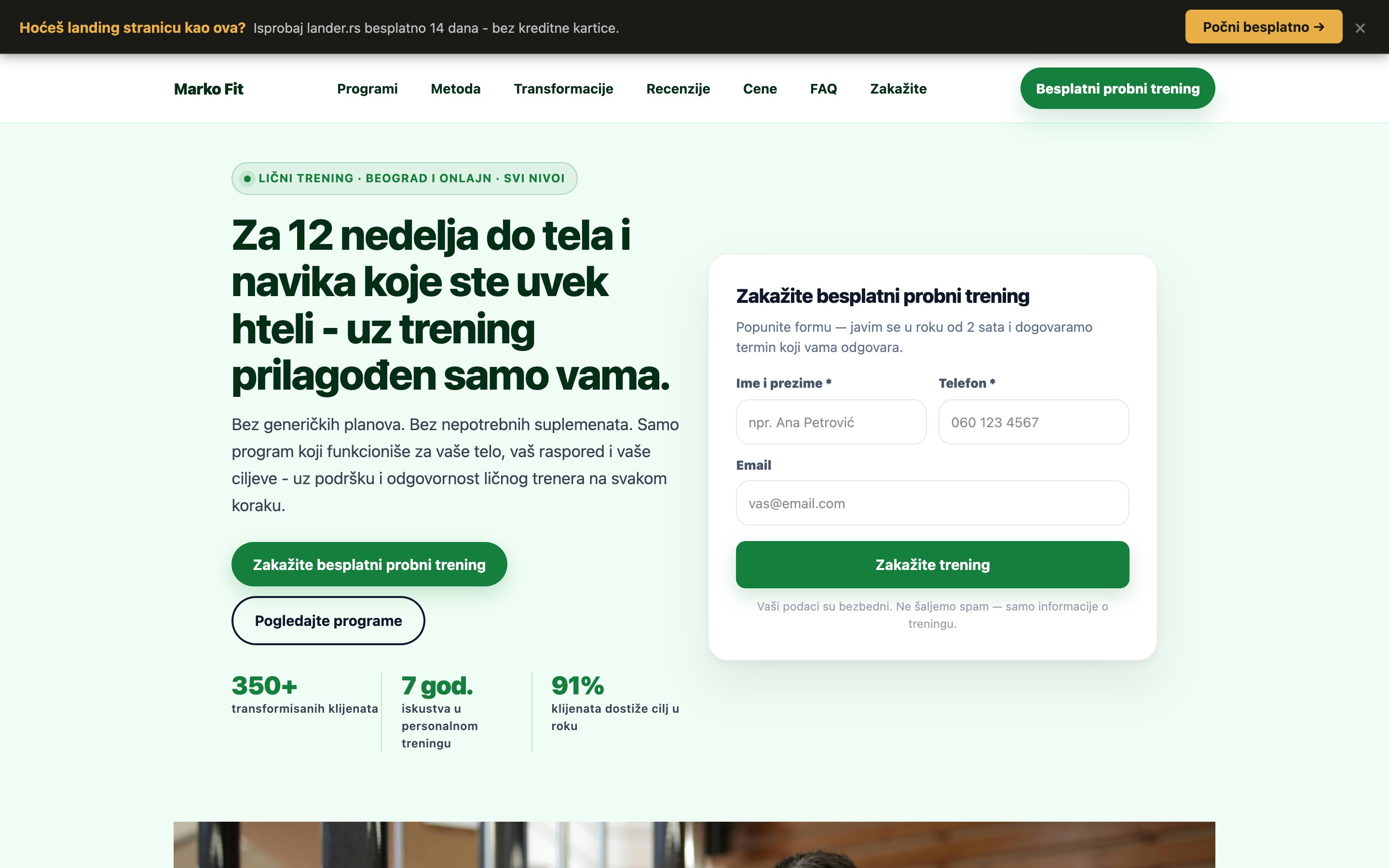Go to the Transformacije section
1389x868 pixels.
tap(563, 88)
